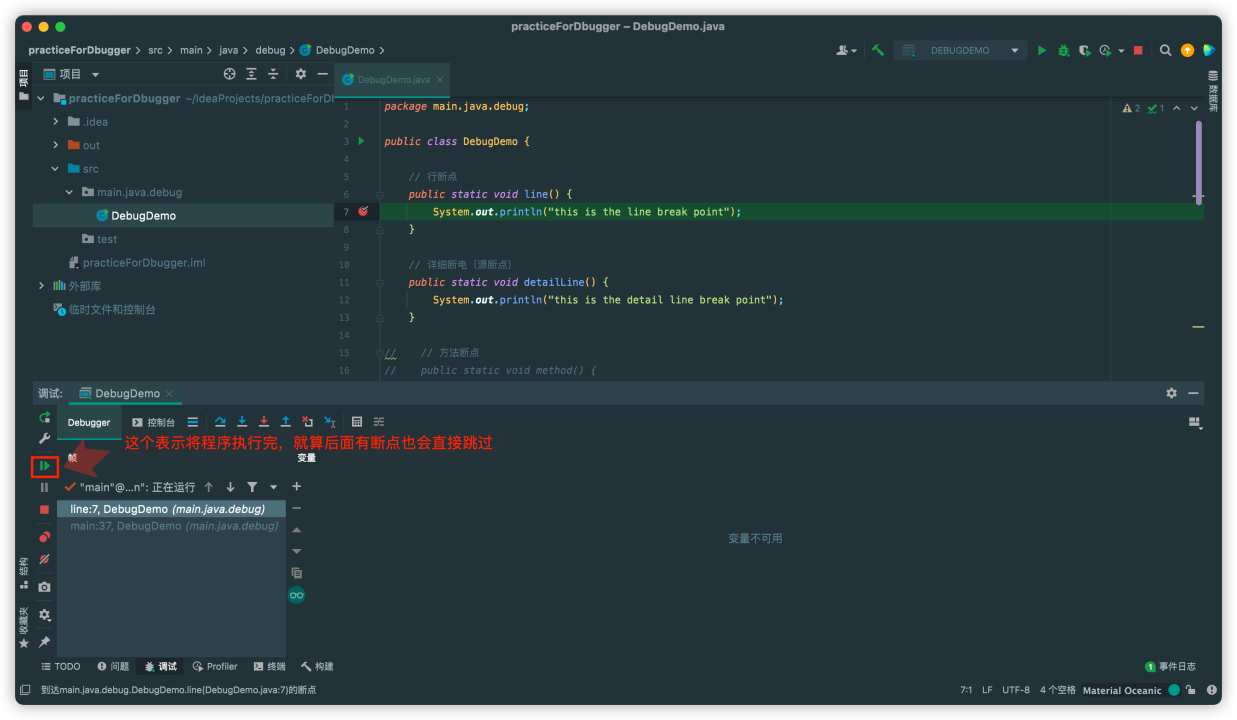Click the orange update arrow icon
Screen dimensions: 1237x720
[1187, 50]
